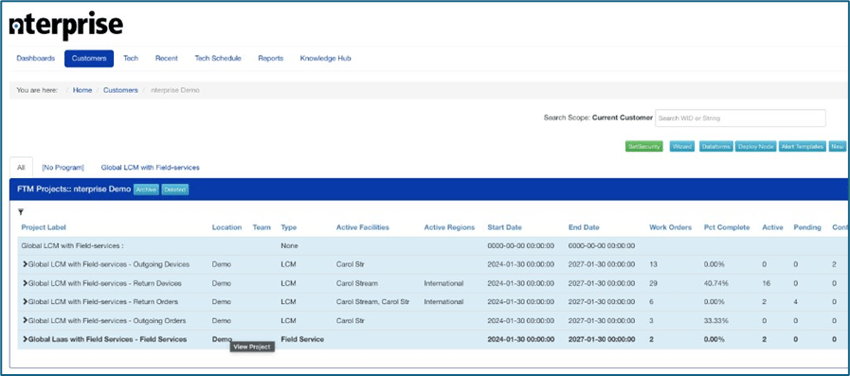Sort by the Team column header
850x376 pixels.
(x=261, y=228)
